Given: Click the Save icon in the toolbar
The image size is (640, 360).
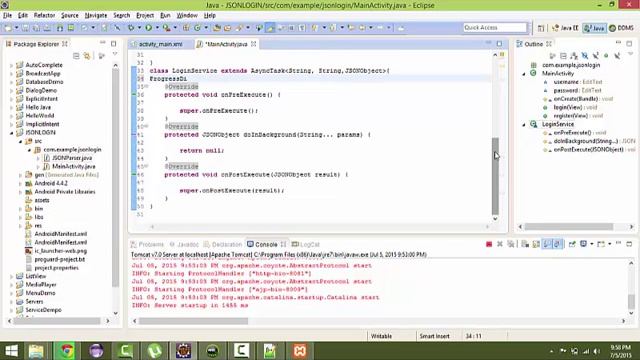Looking at the screenshot, I should tap(25, 28).
